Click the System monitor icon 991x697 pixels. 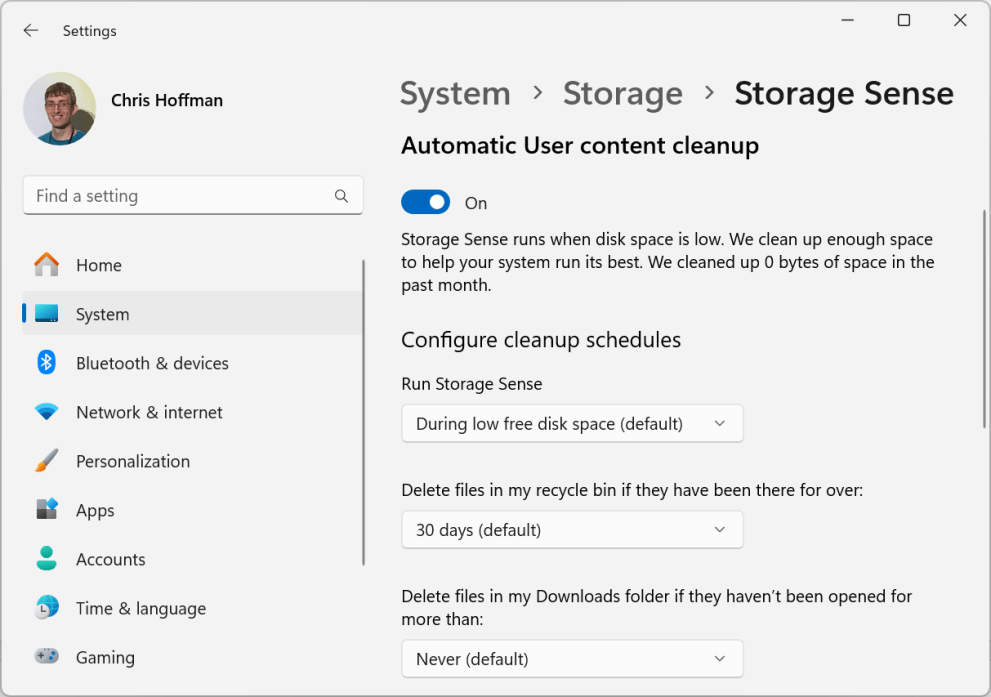(46, 314)
